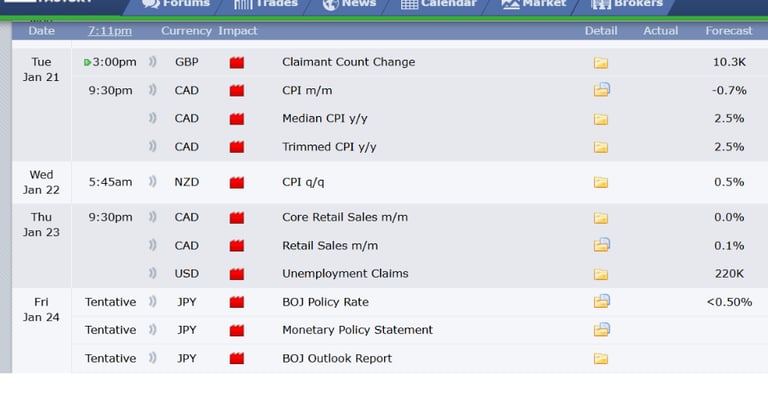The image size is (768, 397).
Task: Switch to the News tab
Action: point(349,4)
